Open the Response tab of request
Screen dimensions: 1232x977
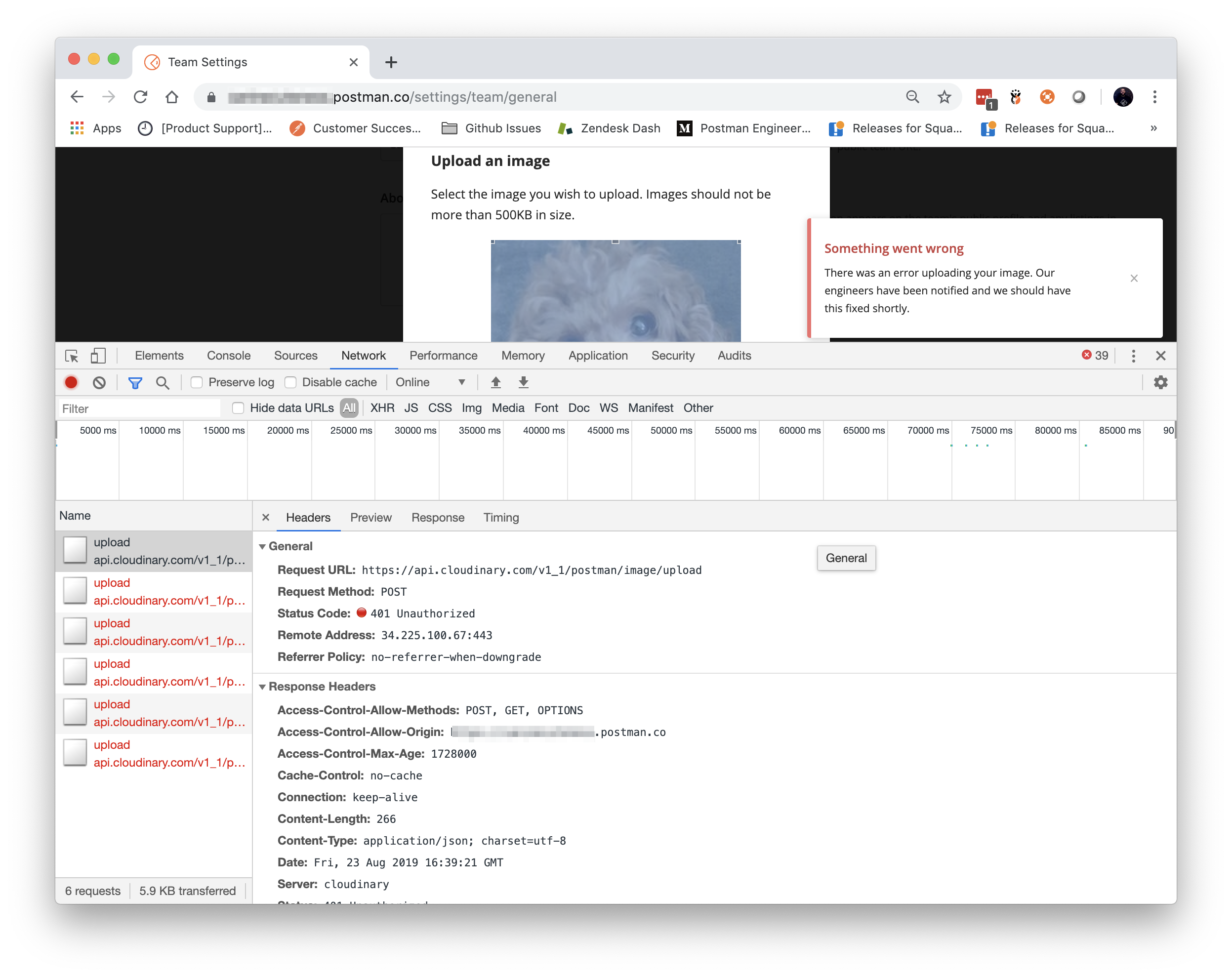[438, 518]
